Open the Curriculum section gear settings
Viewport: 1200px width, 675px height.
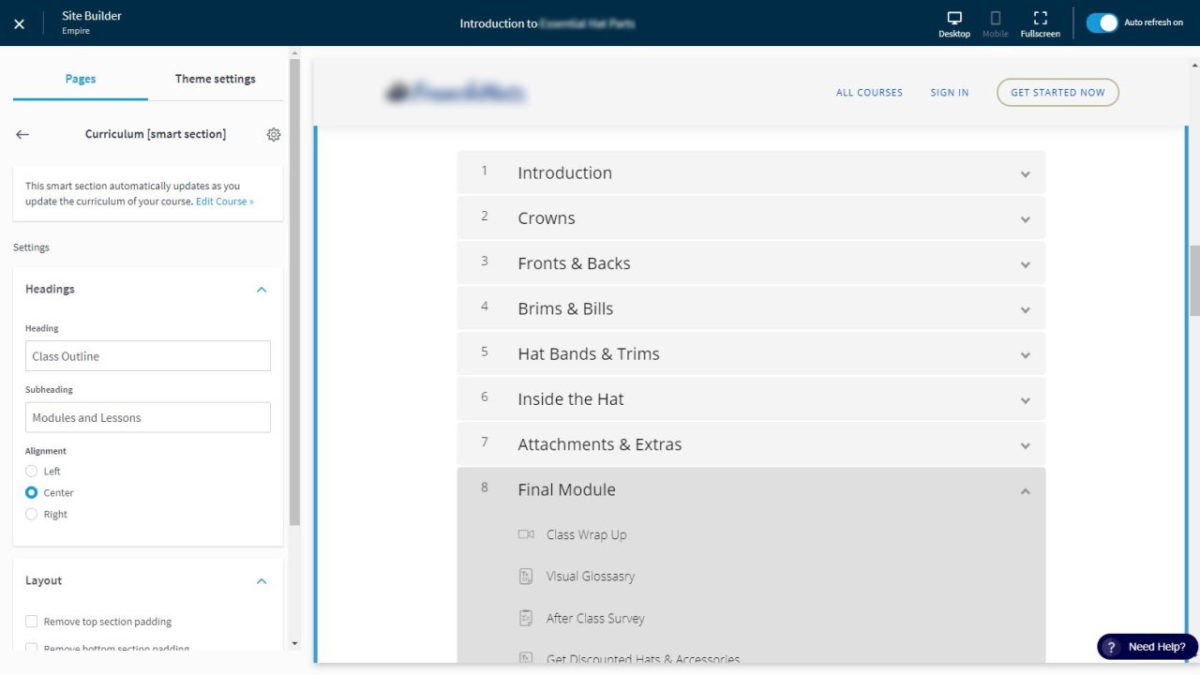coord(273,135)
